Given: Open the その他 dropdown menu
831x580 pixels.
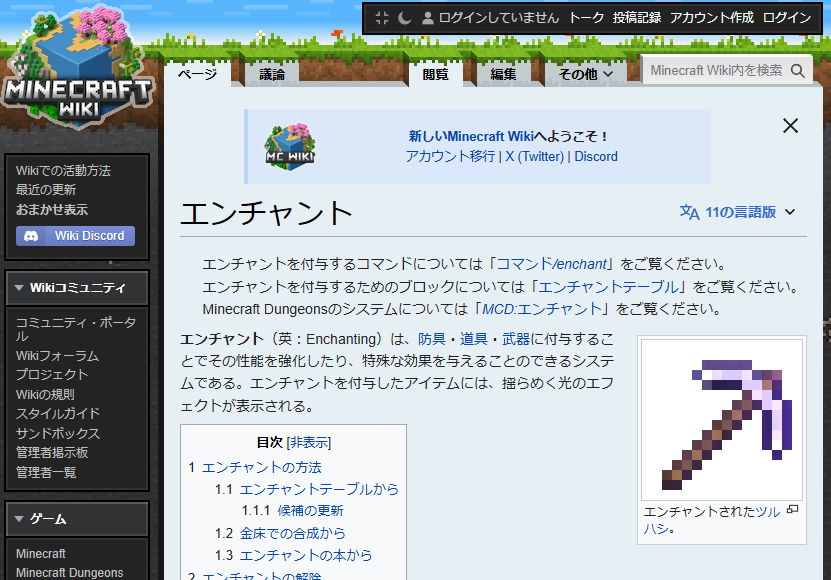Looking at the screenshot, I should [x=585, y=74].
